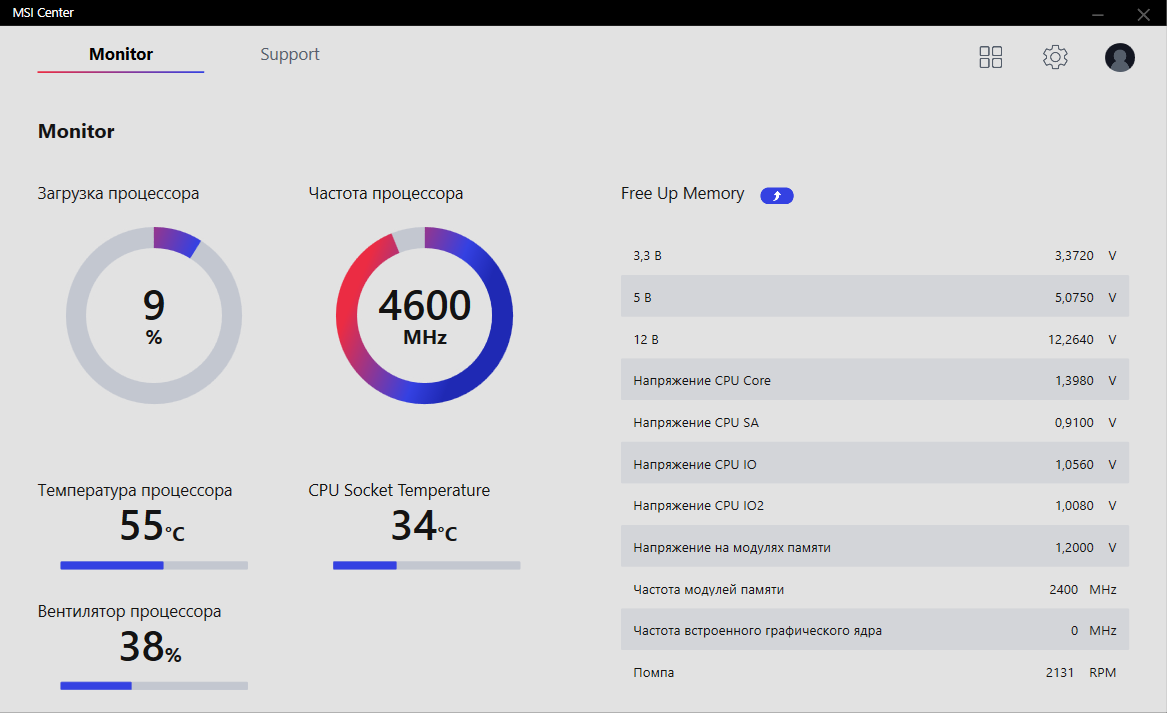
Task: Select the Напряжение CPU IO row
Action: (x=875, y=464)
